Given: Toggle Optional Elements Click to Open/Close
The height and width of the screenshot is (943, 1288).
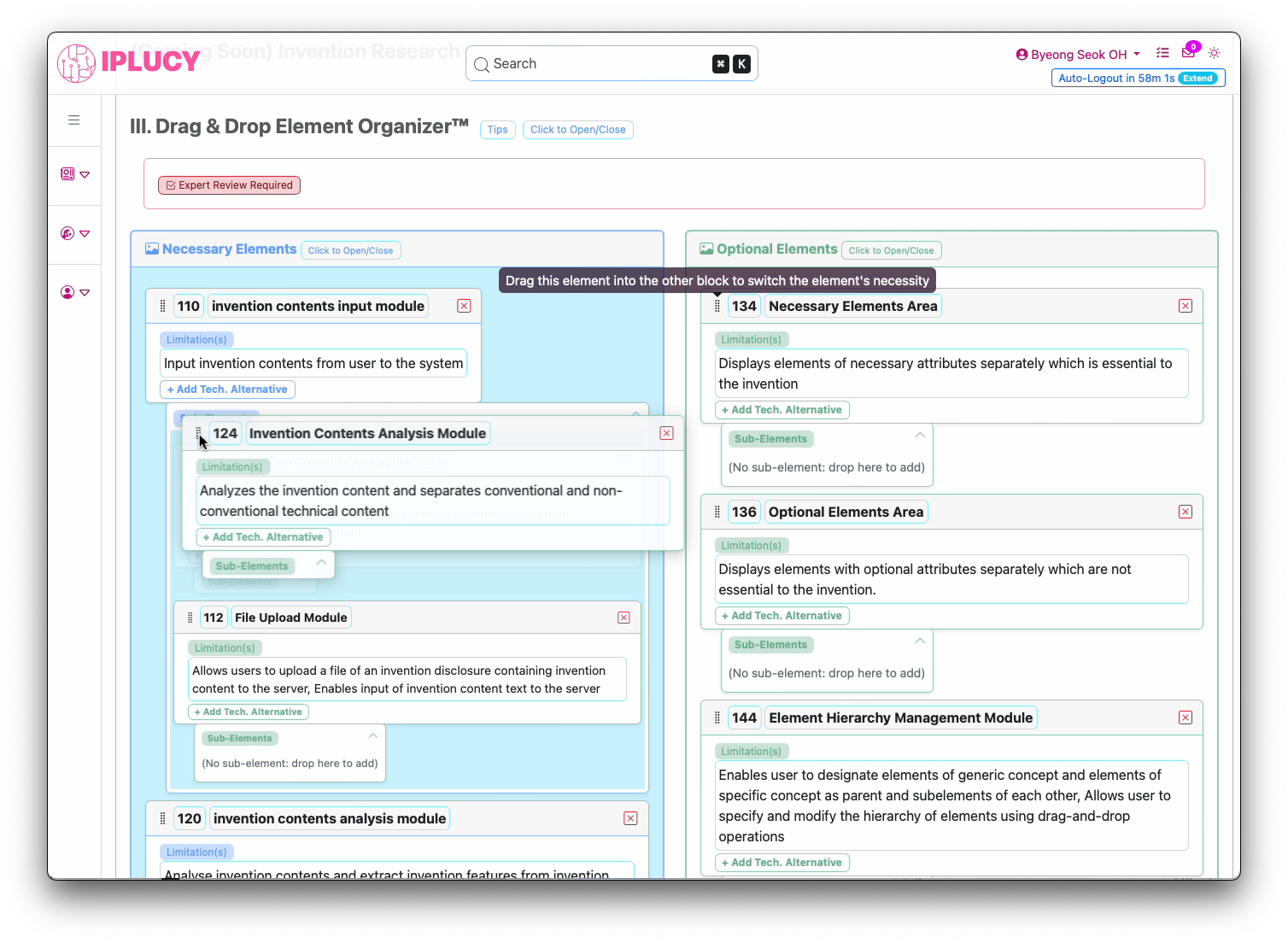Looking at the screenshot, I should point(891,250).
